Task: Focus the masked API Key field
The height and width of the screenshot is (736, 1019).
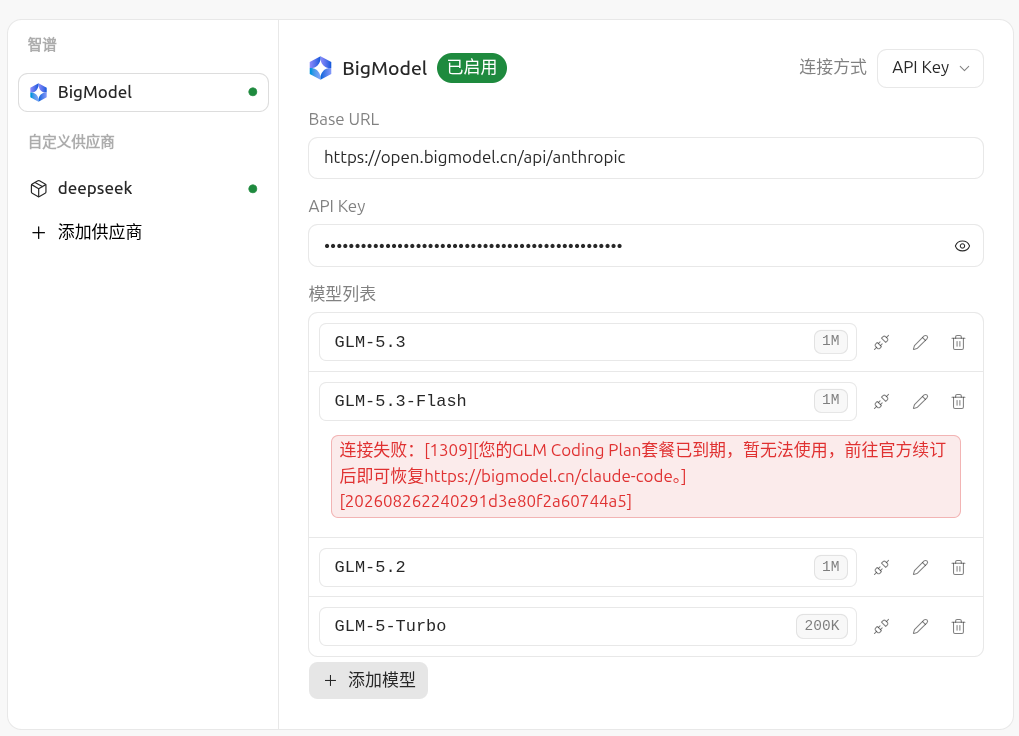Action: tap(646, 246)
